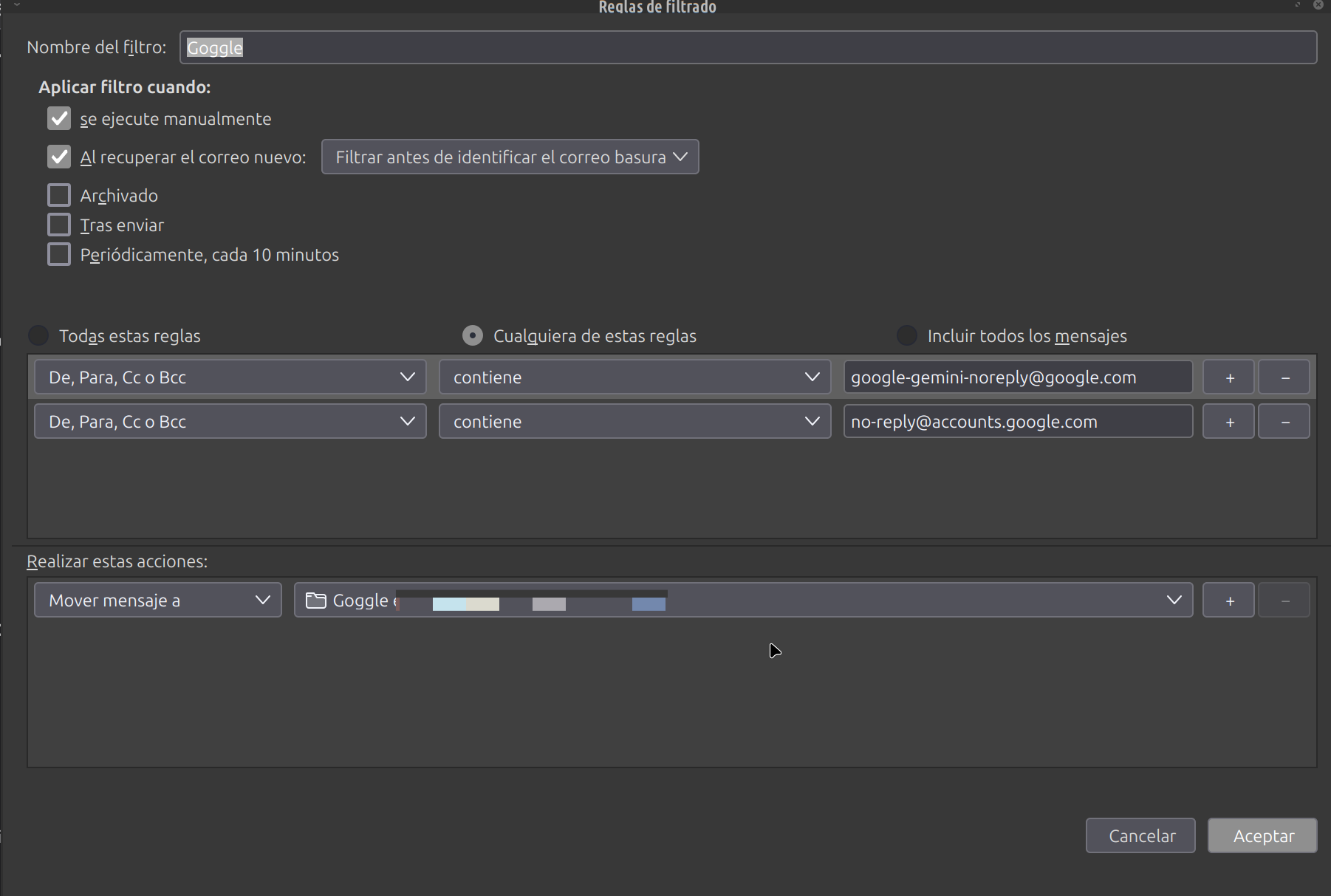Expand second rule's 'contiene' condition dropdown
Image resolution: width=1331 pixels, height=896 pixels.
[x=634, y=422]
